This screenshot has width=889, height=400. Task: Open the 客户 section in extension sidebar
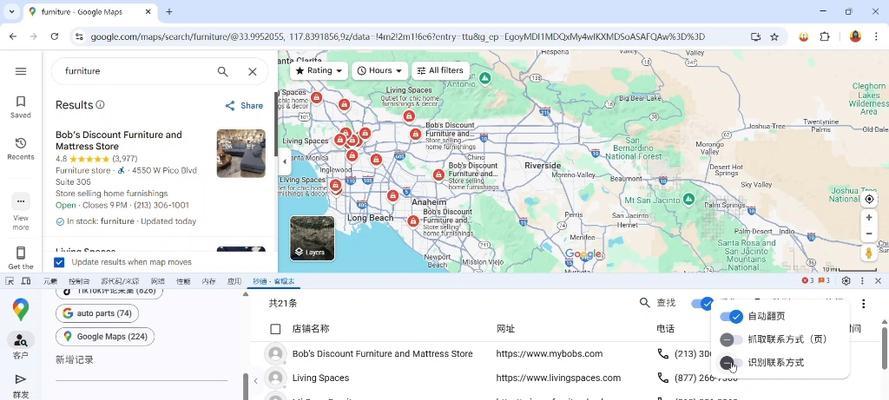coord(20,346)
